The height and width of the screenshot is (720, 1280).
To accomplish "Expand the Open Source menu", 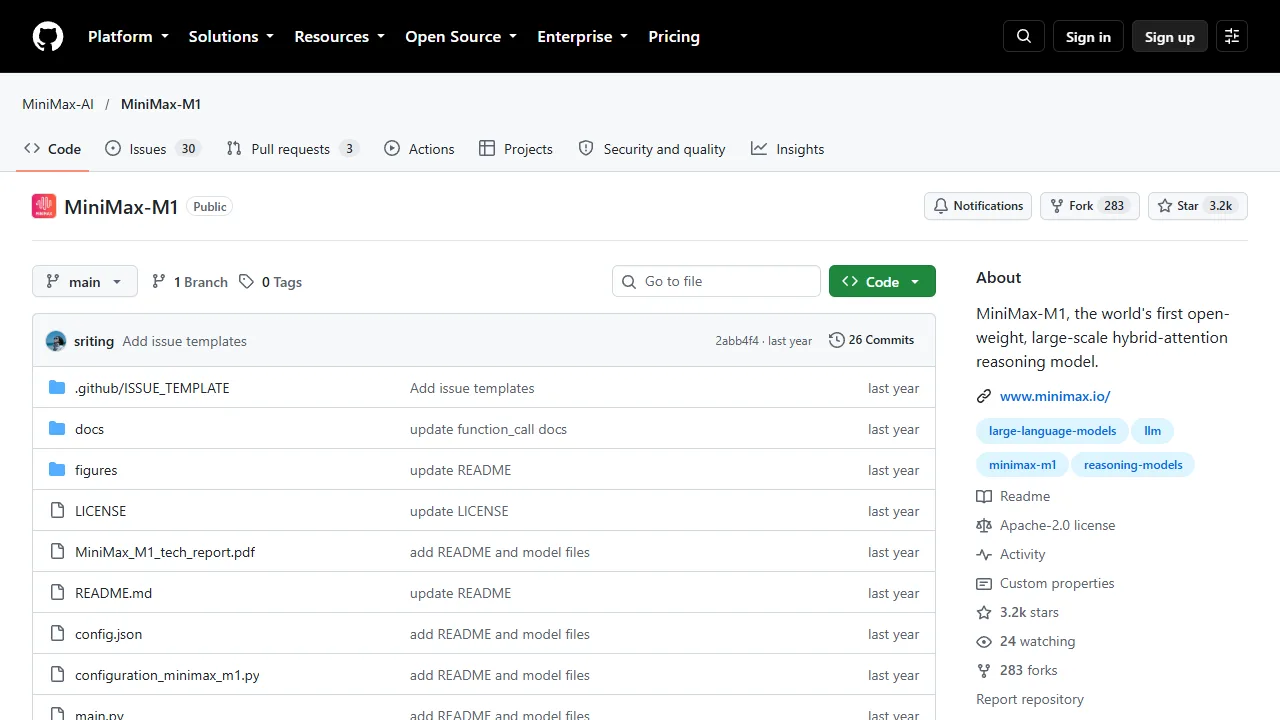I will coord(461,37).
